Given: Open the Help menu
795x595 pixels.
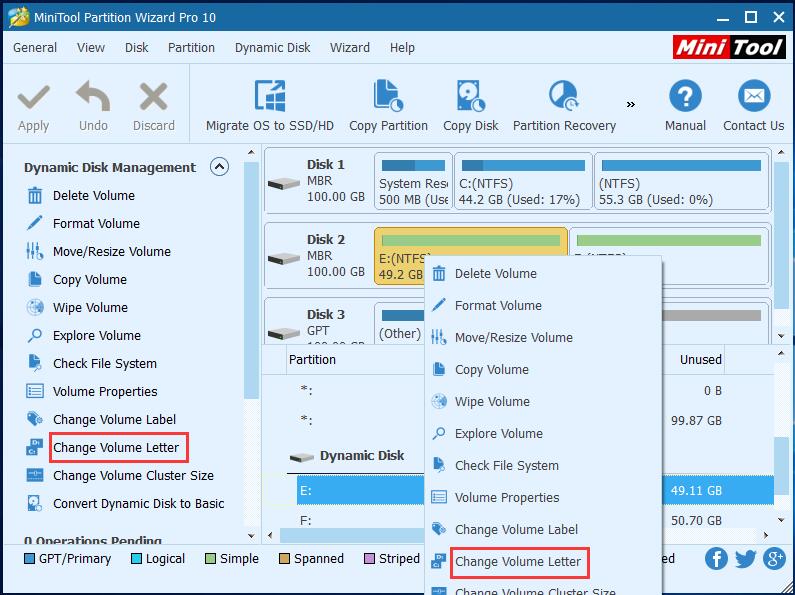Looking at the screenshot, I should [x=402, y=48].
